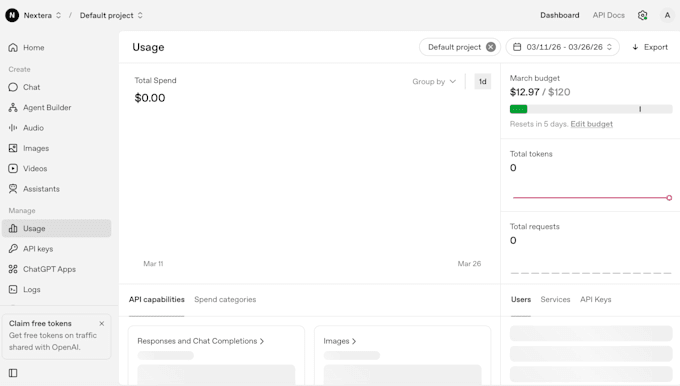Open the Assistants icon

[13, 189]
